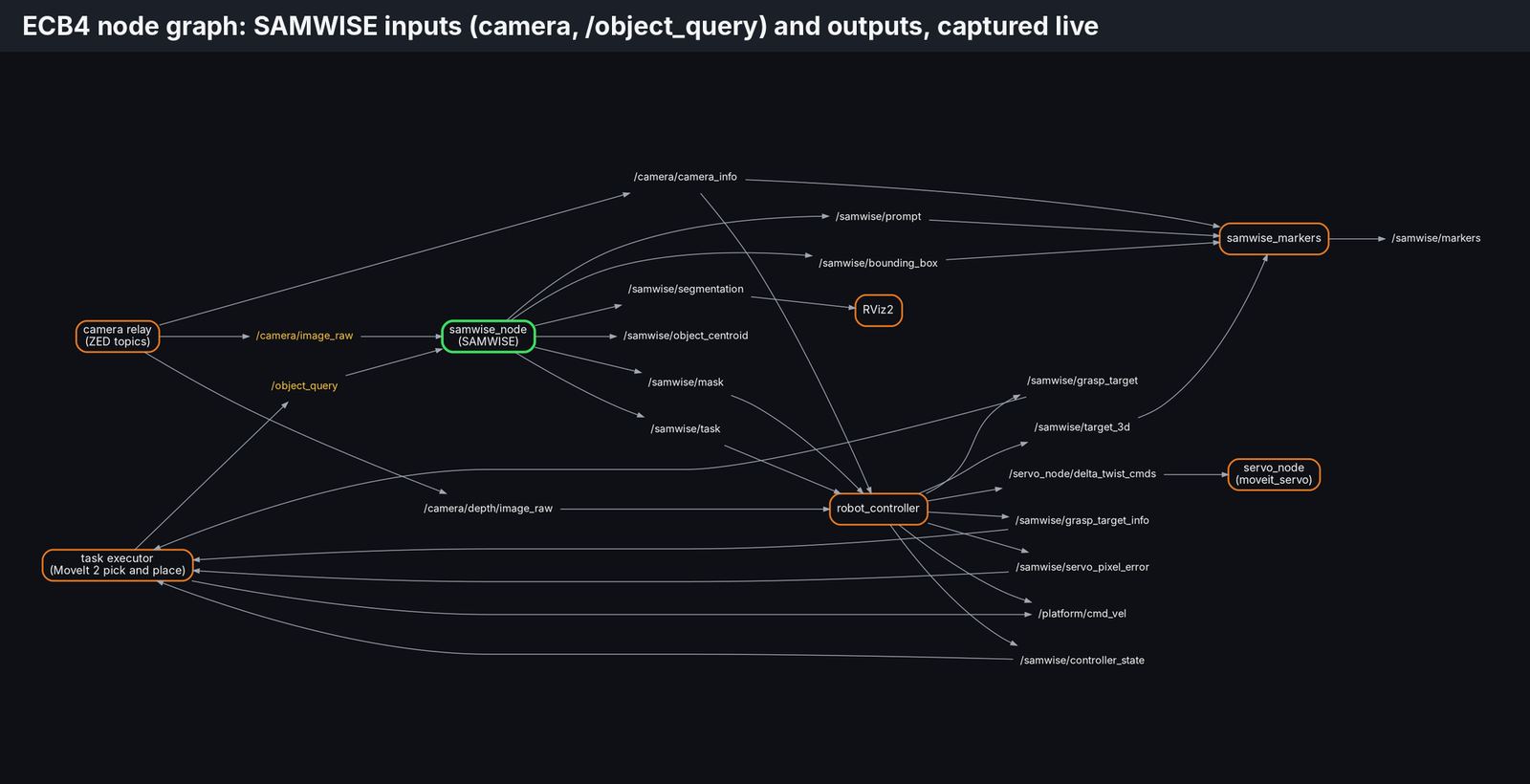1530x784 pixels.
Task: Click the /samwise/grasp_target topic
Action: (x=1082, y=381)
